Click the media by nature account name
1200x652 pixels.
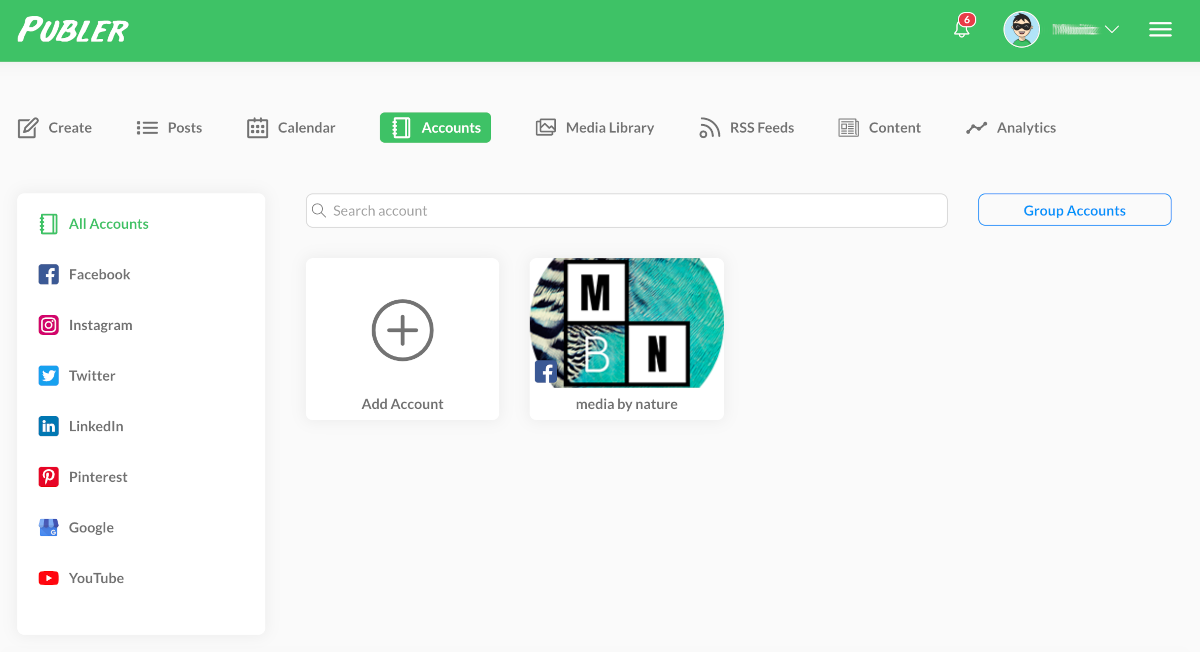627,404
